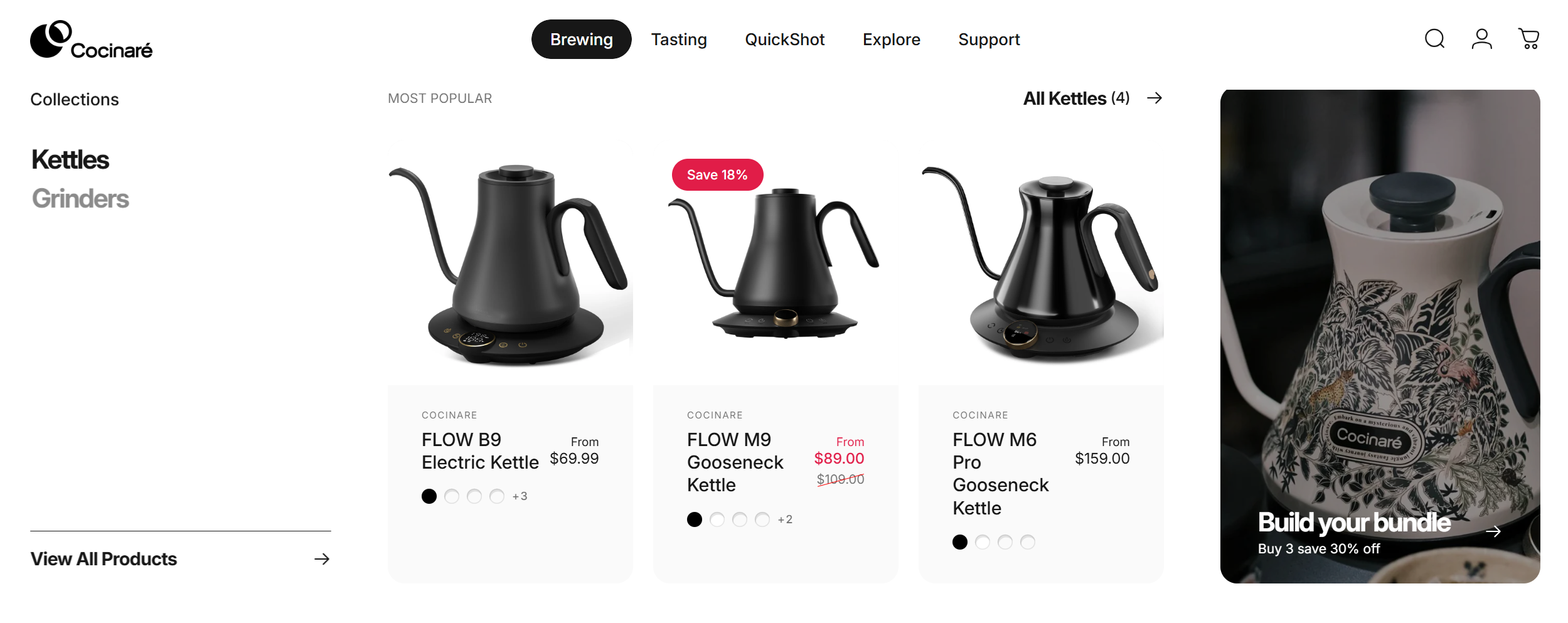Open the QuickShot menu item
The image size is (1568, 623).
pyautogui.click(x=784, y=40)
